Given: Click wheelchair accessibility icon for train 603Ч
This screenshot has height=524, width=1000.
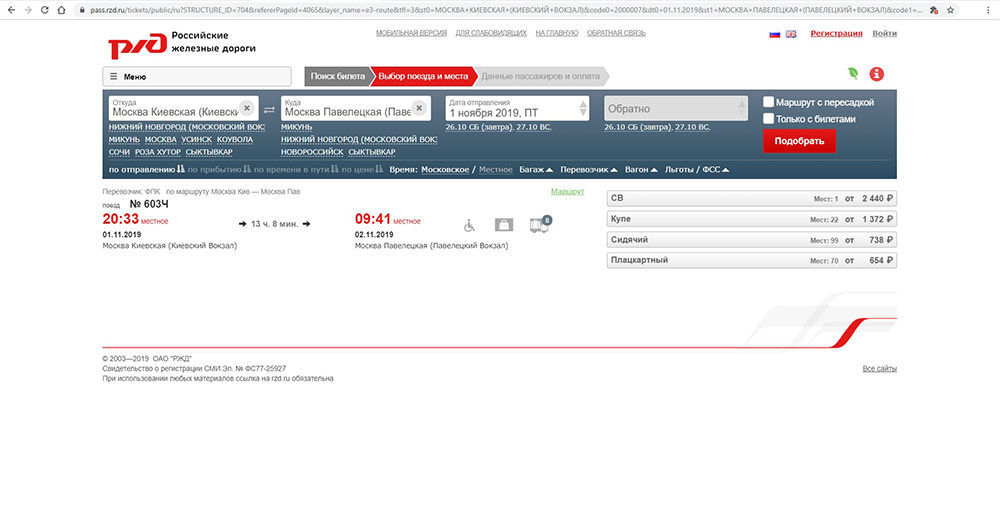Looking at the screenshot, I should point(469,225).
